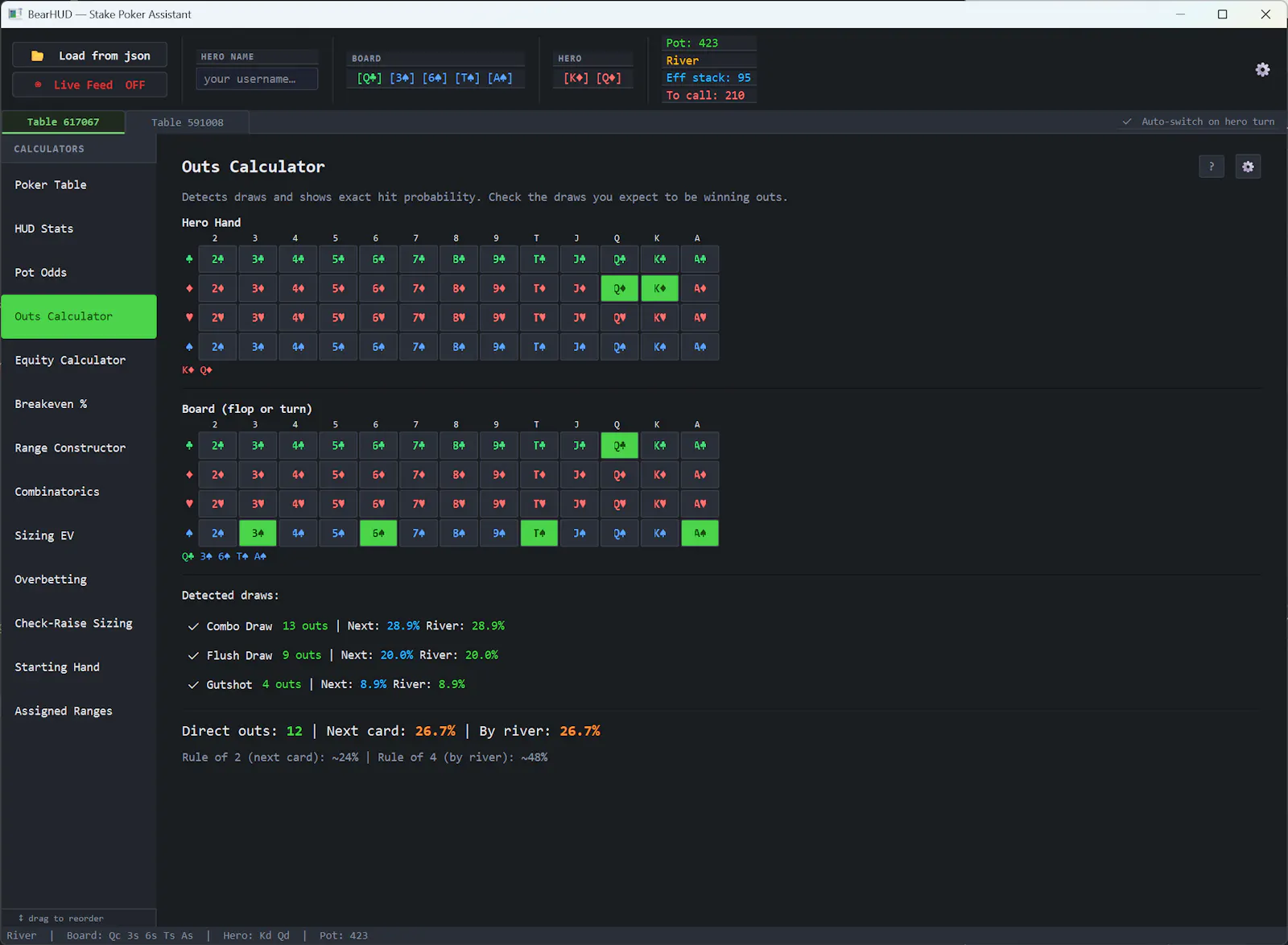Deselect 6 of spades in Board grid
1288x945 pixels.
(378, 533)
